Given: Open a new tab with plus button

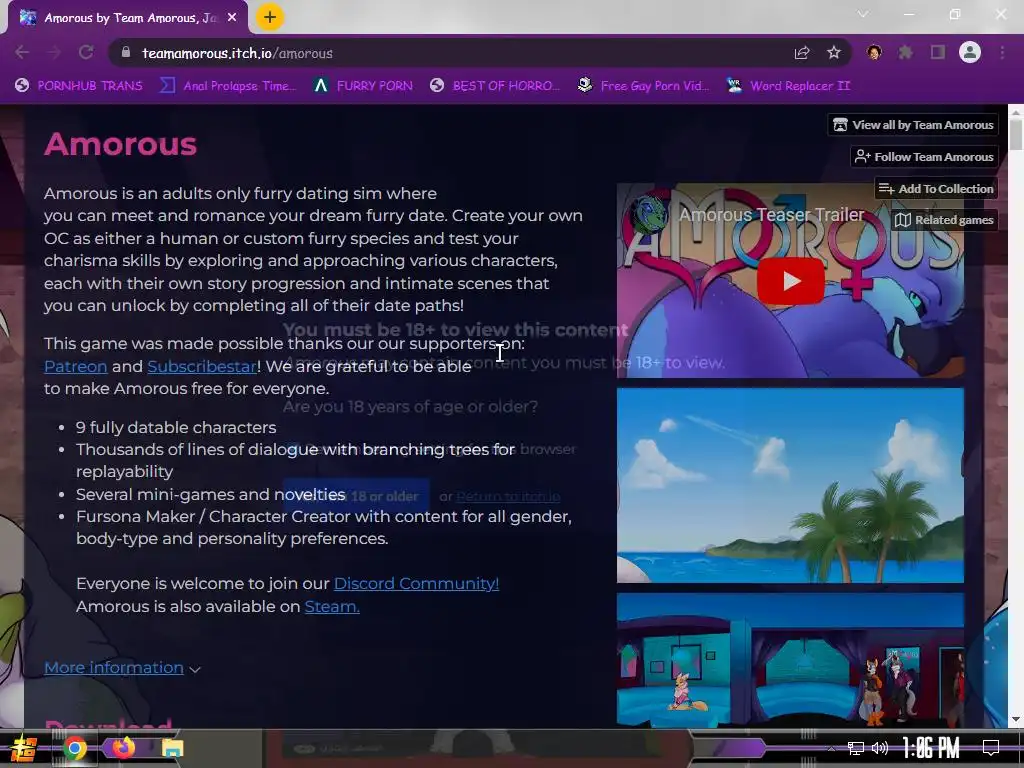Looking at the screenshot, I should (270, 18).
